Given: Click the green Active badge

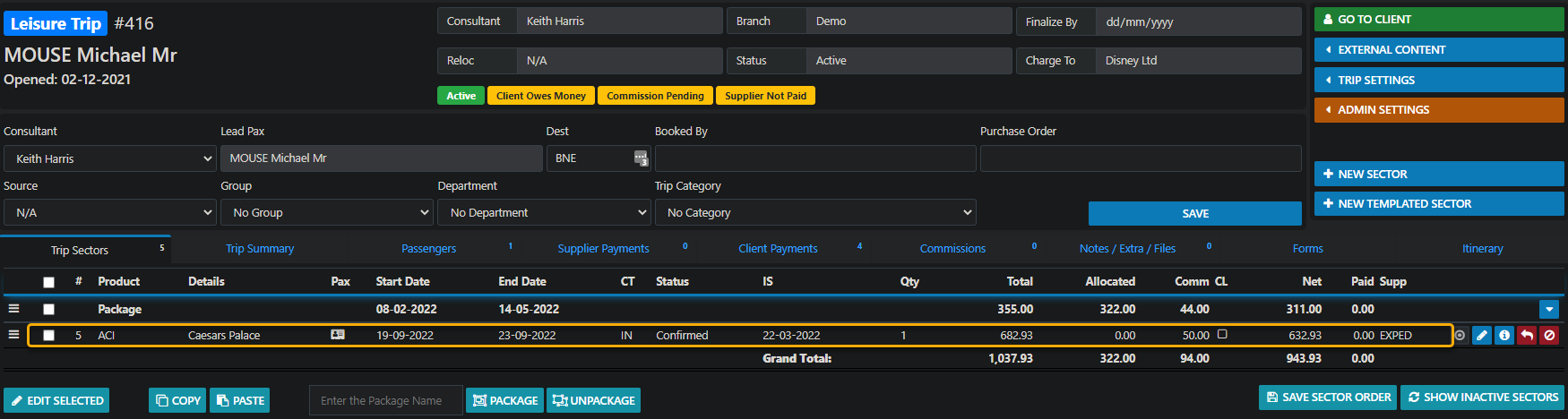Looking at the screenshot, I should (461, 96).
